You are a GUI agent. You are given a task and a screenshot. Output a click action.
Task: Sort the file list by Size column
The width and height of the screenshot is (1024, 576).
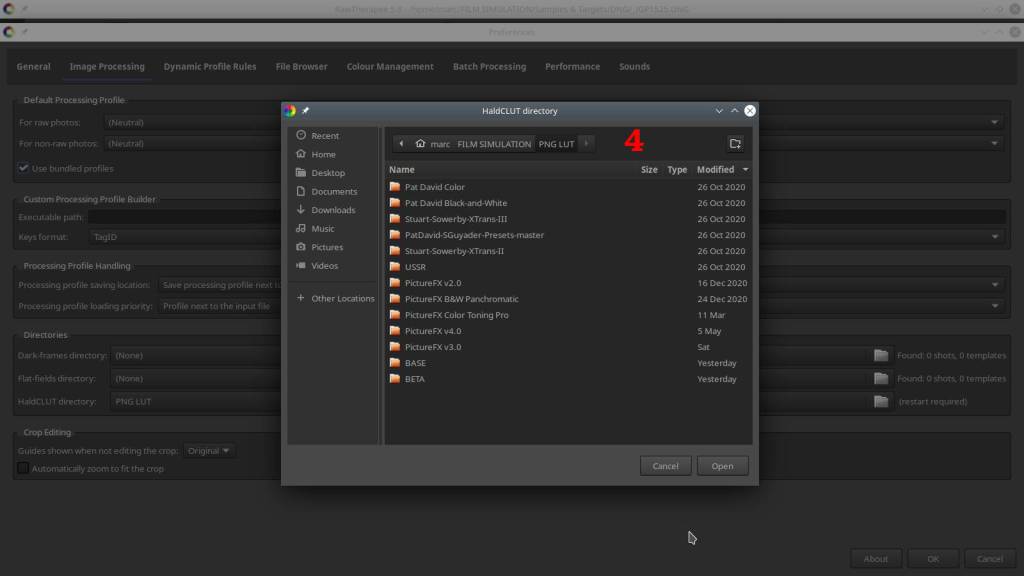pos(649,169)
